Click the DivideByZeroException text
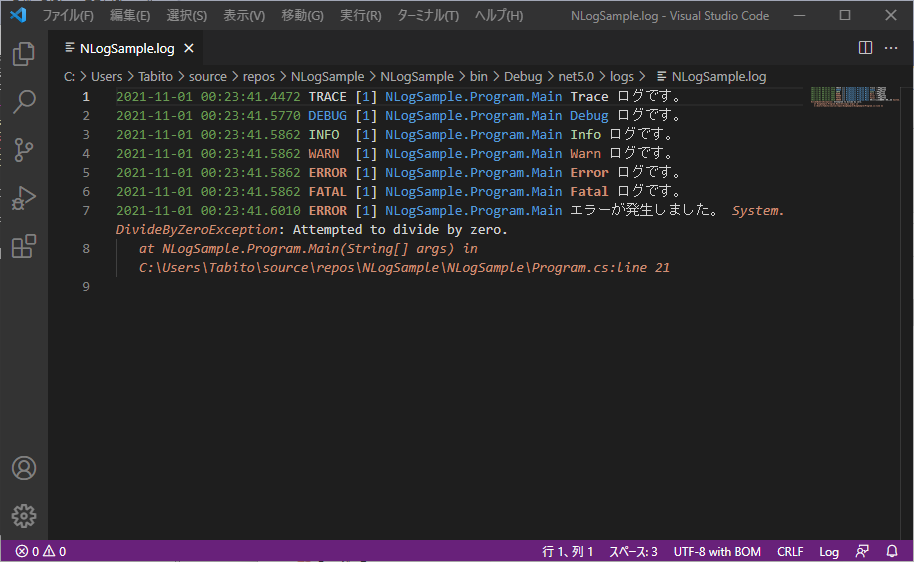The width and height of the screenshot is (914, 562). pyautogui.click(x=196, y=230)
